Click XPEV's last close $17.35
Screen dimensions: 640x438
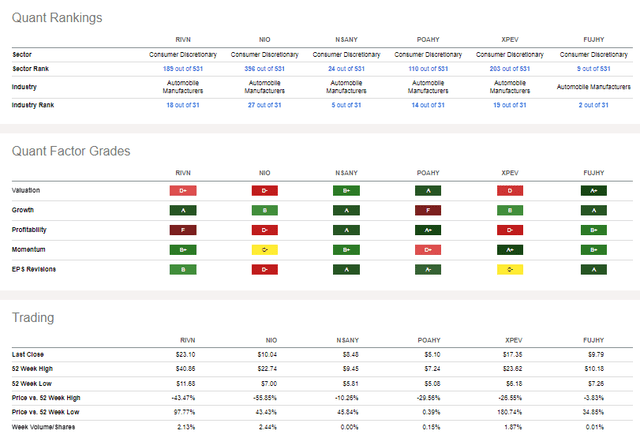point(512,354)
